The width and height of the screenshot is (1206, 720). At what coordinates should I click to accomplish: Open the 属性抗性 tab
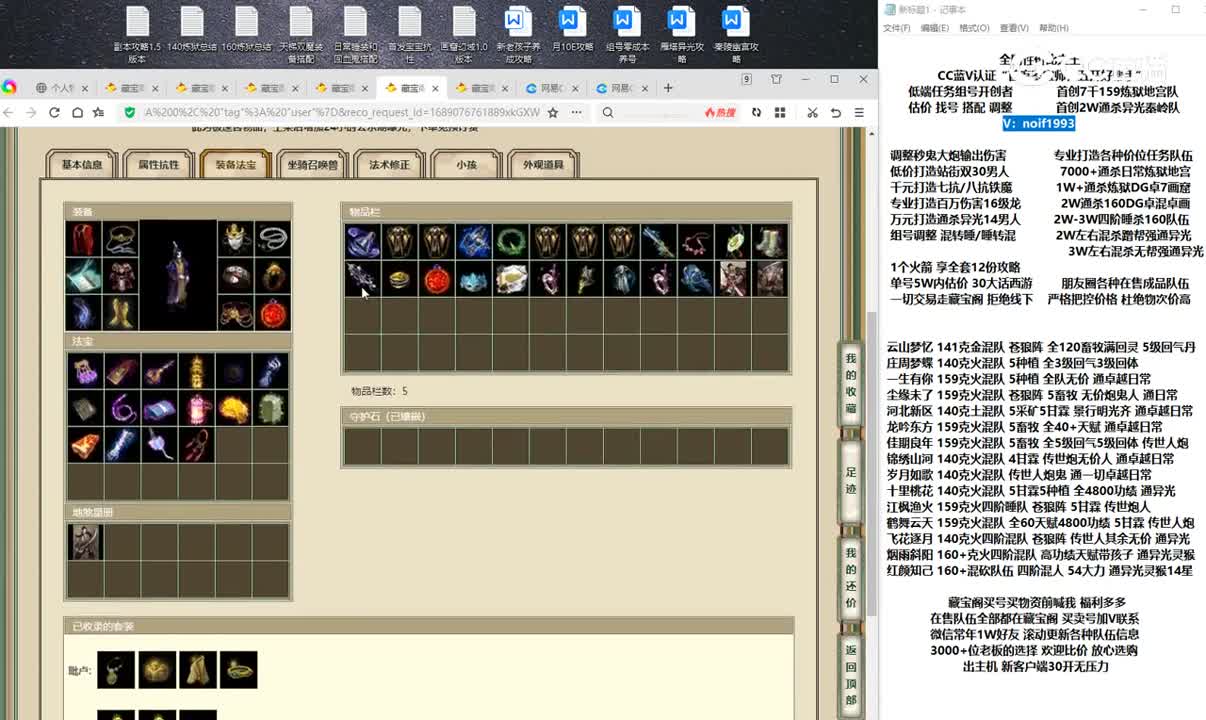point(158,165)
